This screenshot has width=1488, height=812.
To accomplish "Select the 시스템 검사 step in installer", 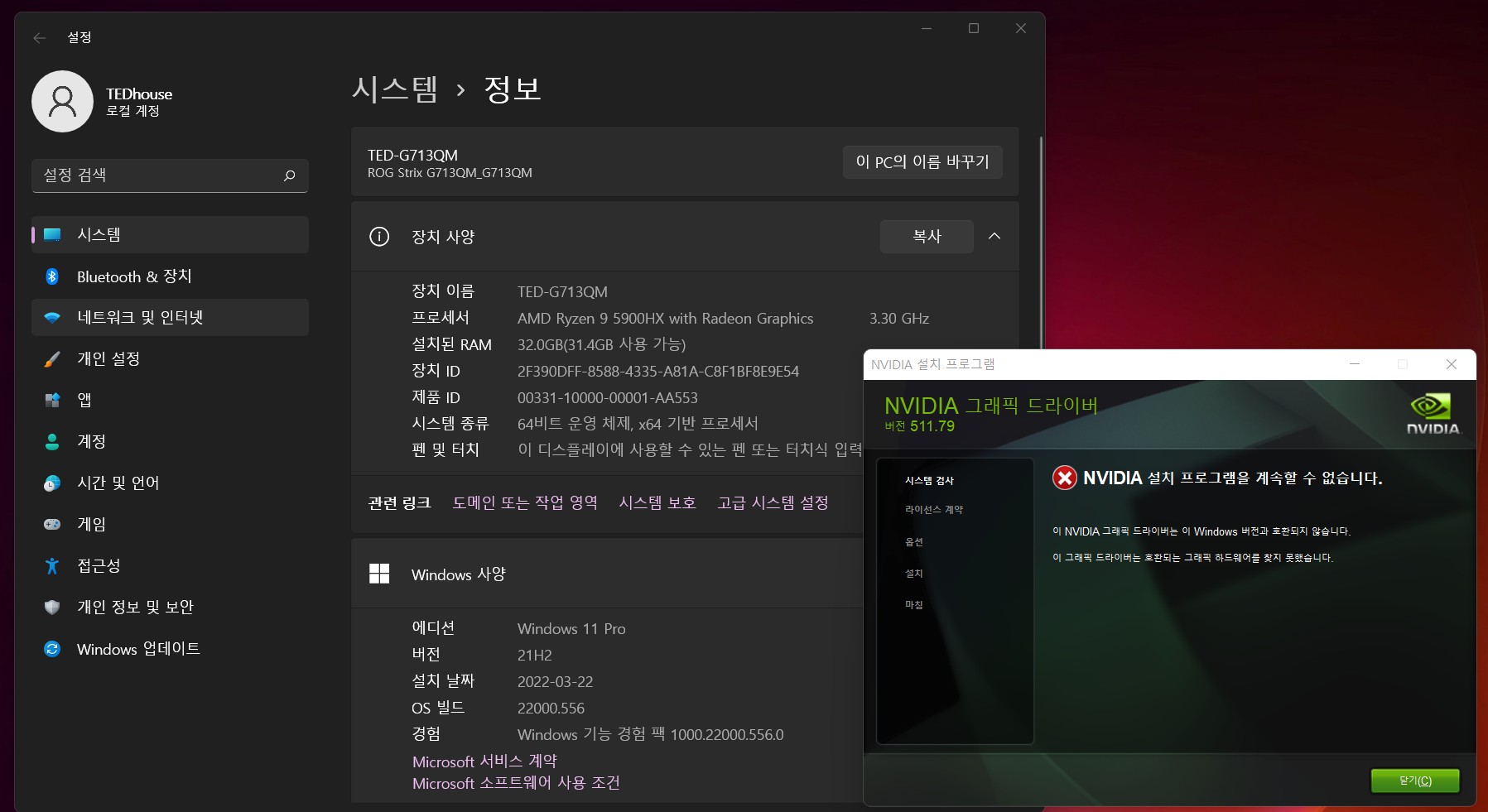I will click(929, 481).
